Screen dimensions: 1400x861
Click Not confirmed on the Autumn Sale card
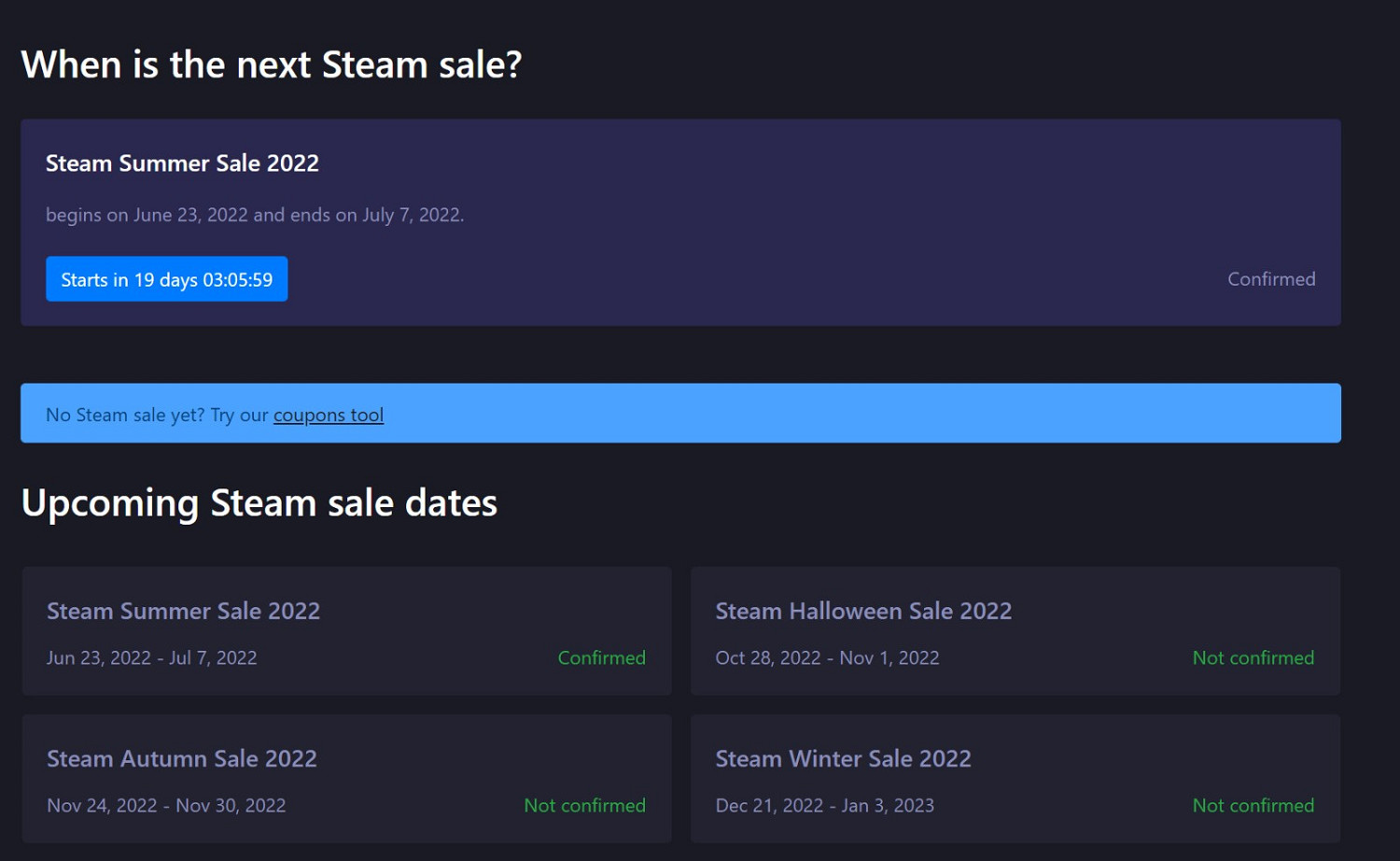pos(584,805)
